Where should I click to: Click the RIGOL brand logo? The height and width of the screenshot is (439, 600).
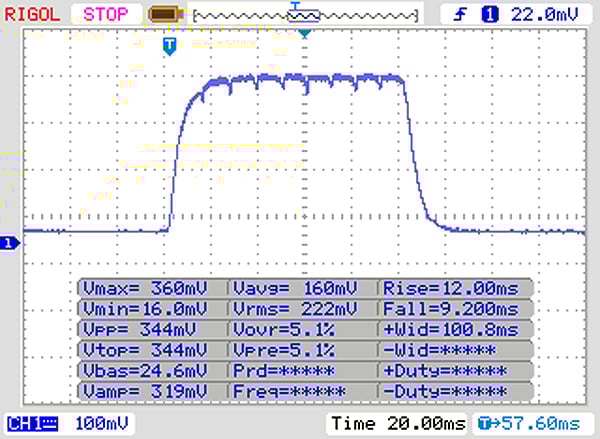click(32, 15)
